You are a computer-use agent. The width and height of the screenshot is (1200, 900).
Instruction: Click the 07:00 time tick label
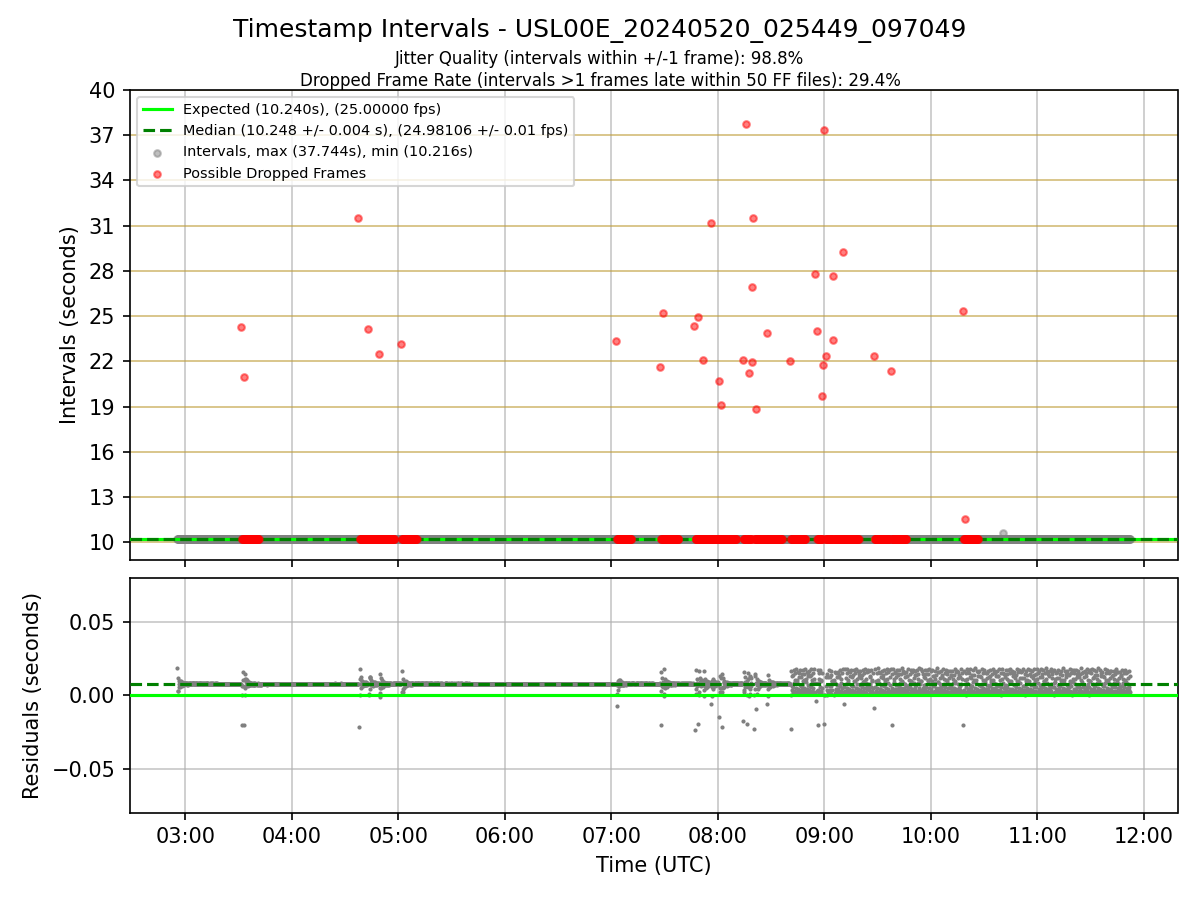point(611,834)
